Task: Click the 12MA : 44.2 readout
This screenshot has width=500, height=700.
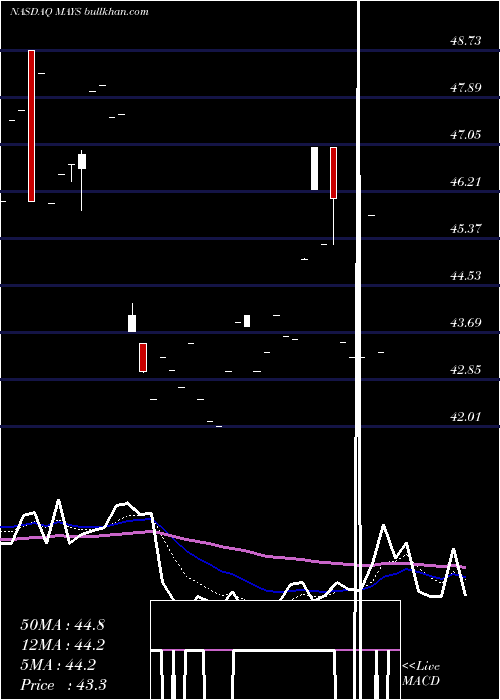Action: pos(62,645)
